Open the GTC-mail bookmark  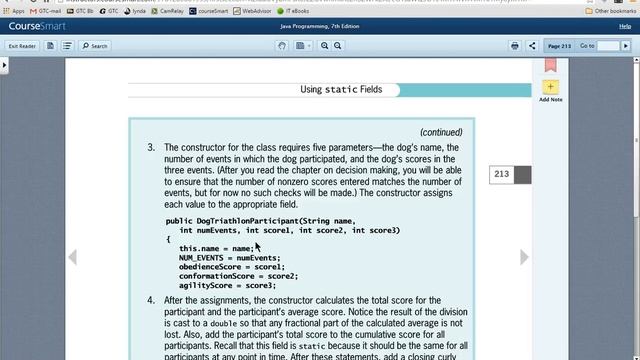(x=45, y=11)
